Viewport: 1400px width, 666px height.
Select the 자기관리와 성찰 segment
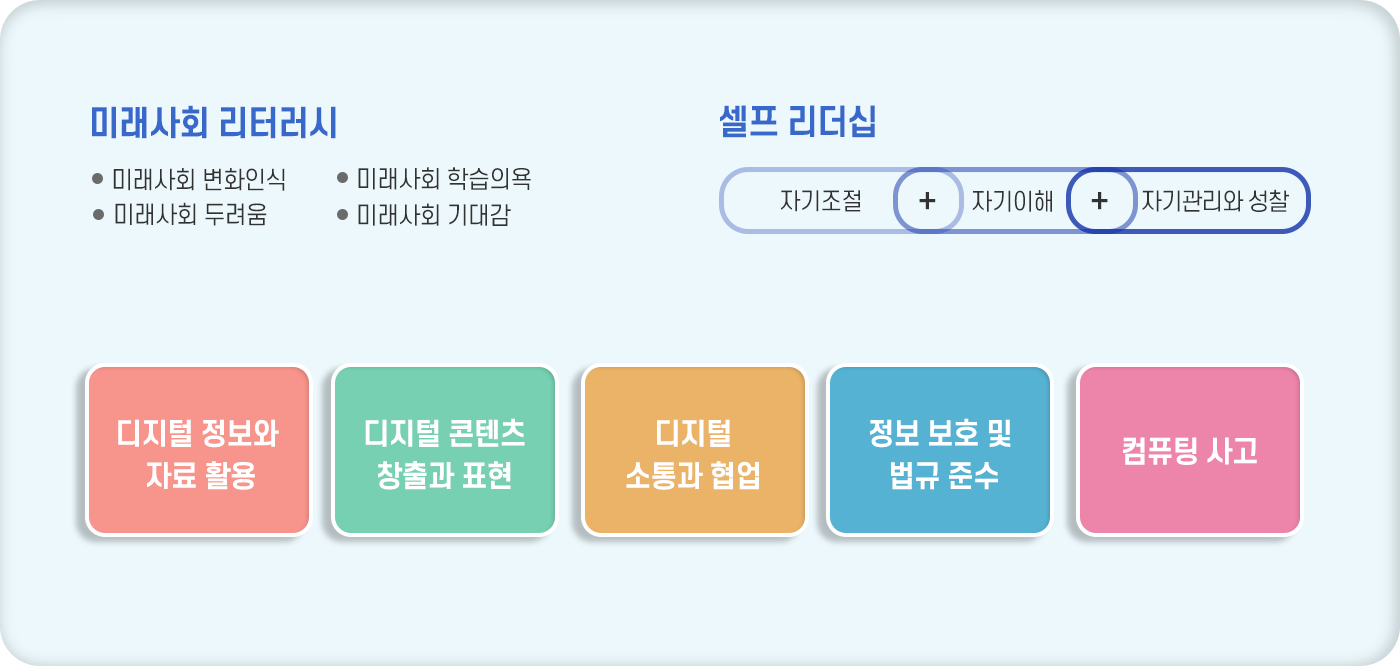(x=1215, y=201)
